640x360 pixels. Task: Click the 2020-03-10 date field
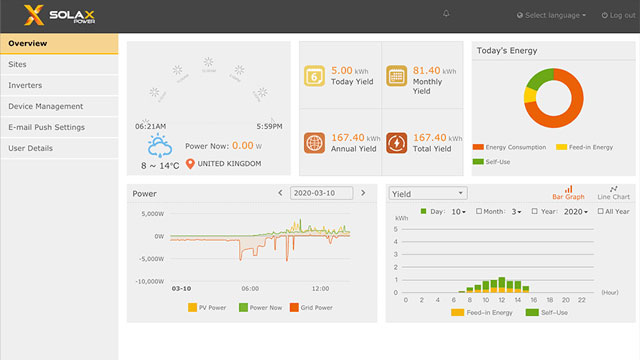[x=321, y=193]
